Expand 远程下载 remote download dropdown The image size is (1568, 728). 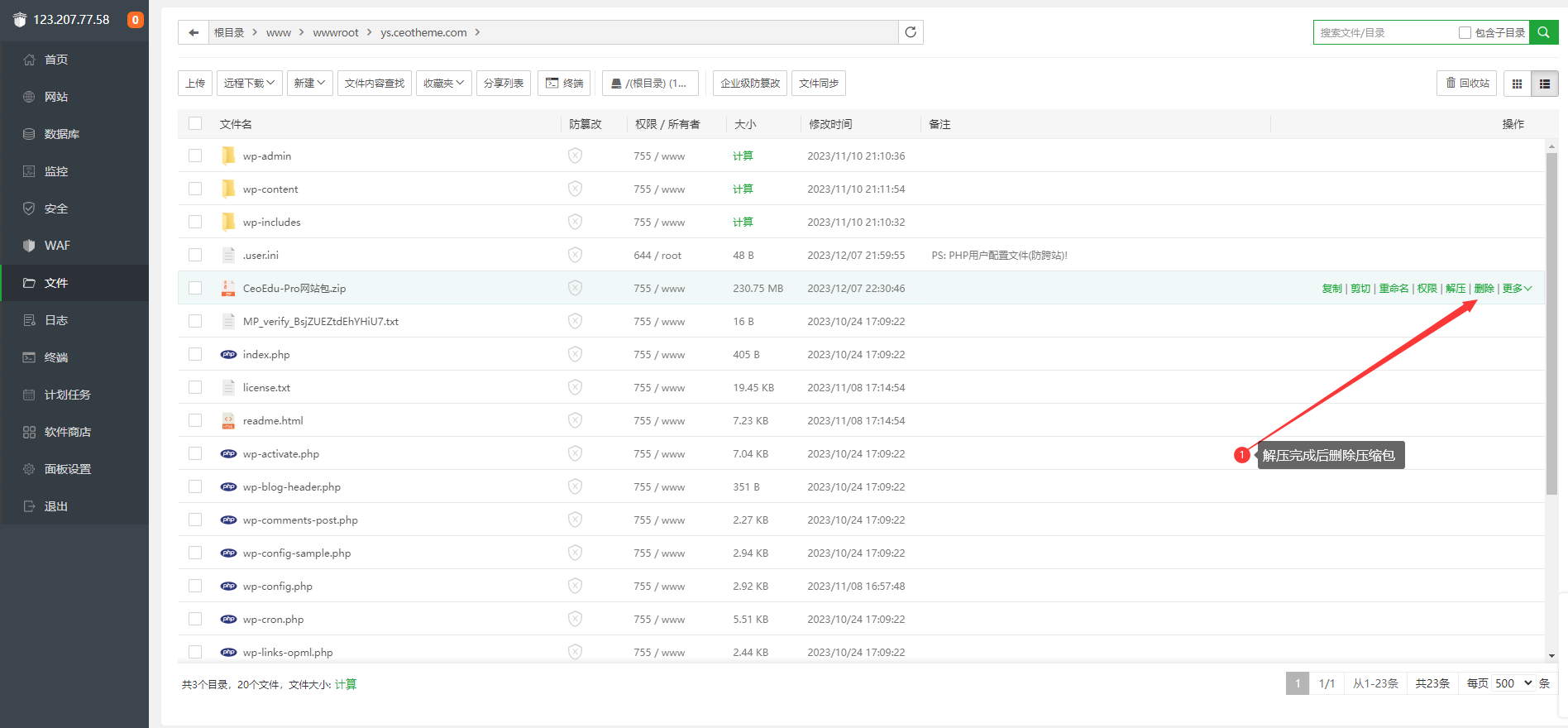click(x=249, y=84)
